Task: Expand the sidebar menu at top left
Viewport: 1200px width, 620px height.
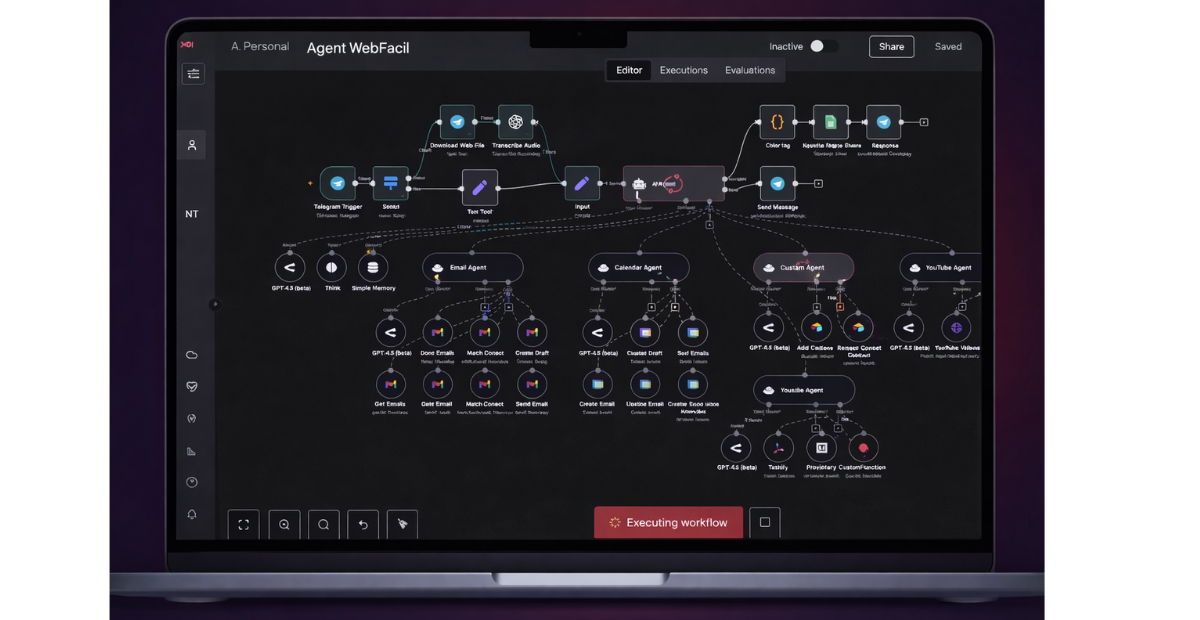Action: click(x=193, y=74)
